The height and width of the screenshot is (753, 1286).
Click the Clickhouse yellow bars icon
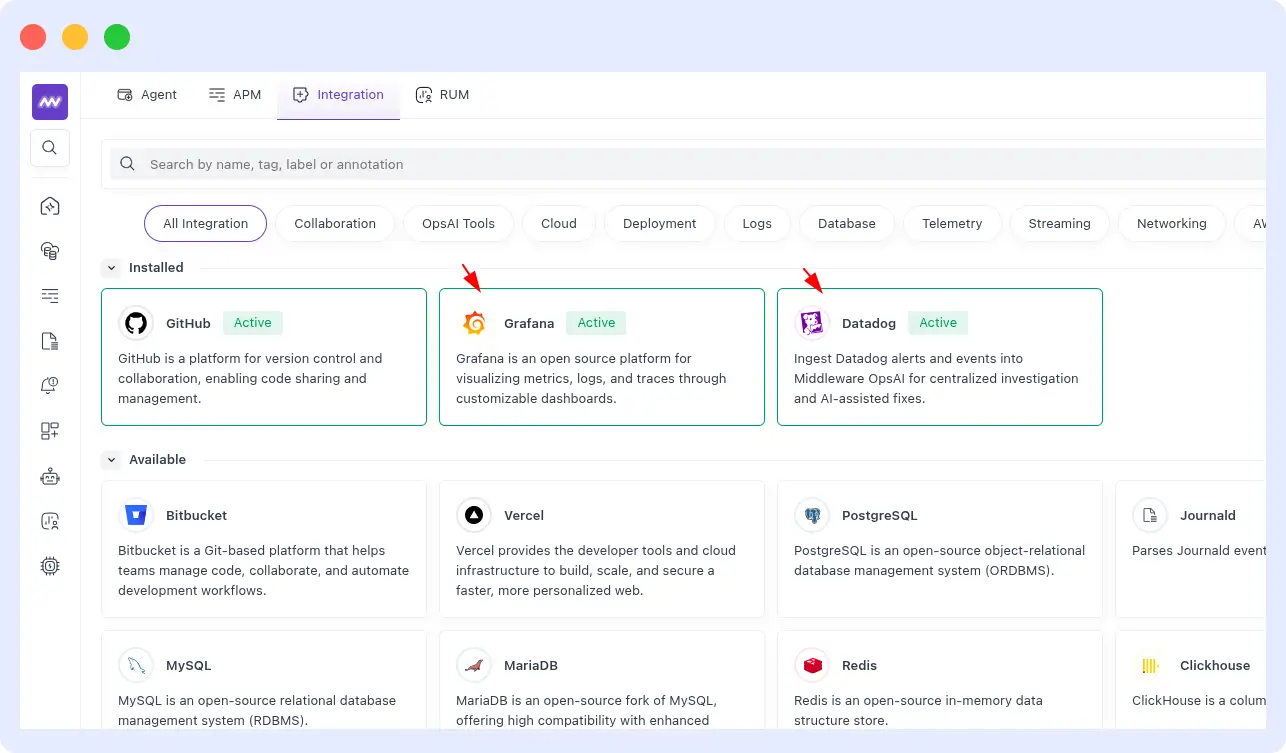click(1150, 665)
